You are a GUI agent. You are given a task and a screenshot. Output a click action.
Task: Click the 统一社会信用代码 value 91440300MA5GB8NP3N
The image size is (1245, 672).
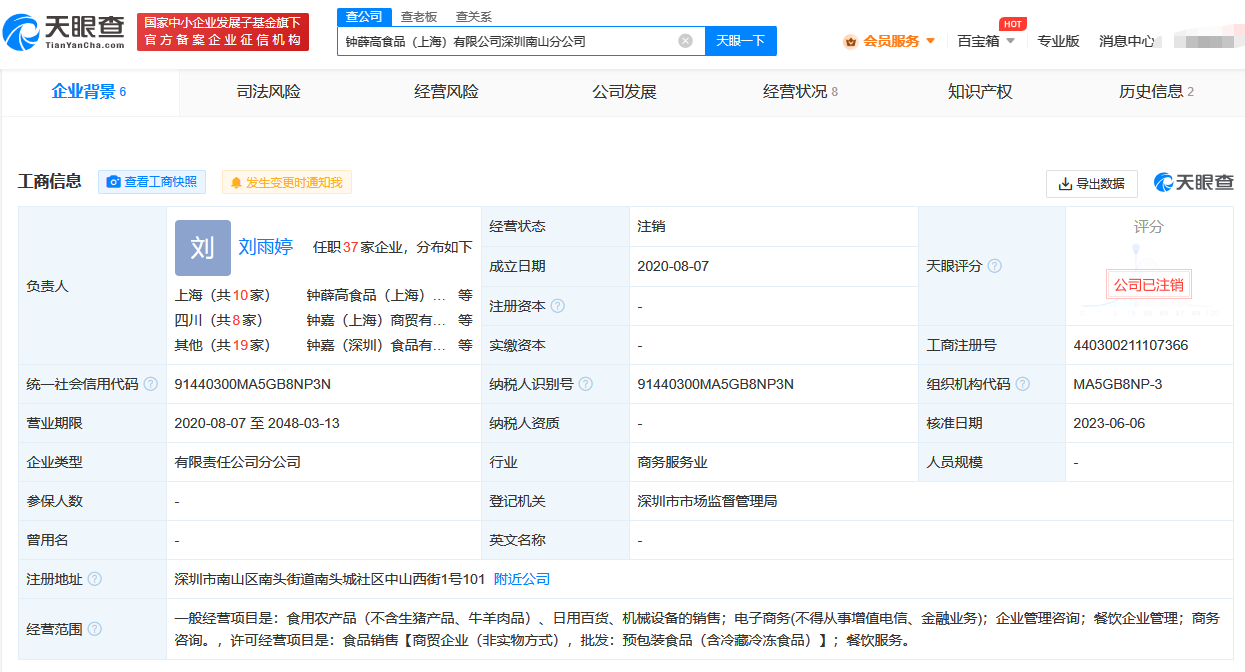point(252,384)
